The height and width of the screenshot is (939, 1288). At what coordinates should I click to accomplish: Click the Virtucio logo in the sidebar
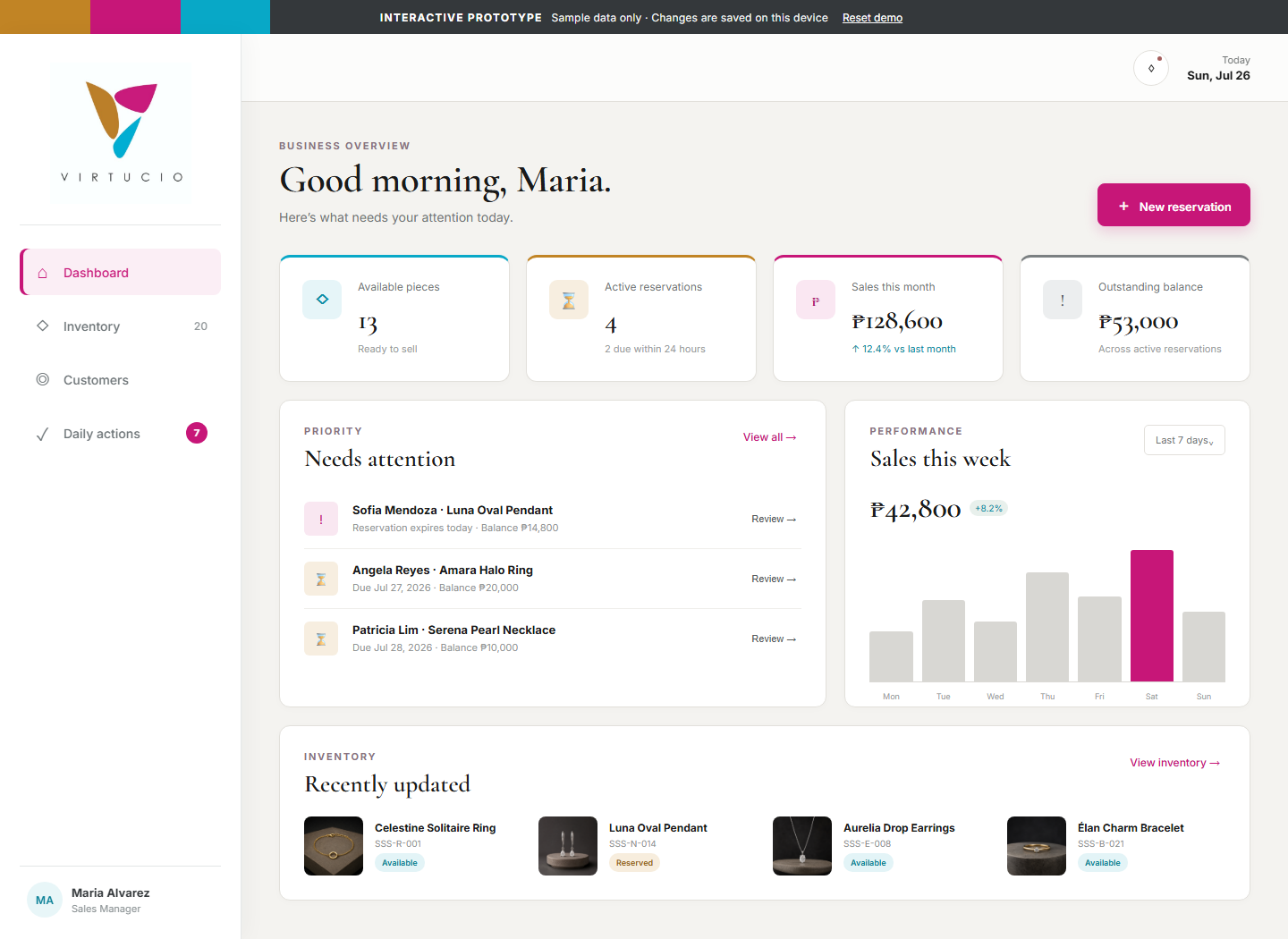pyautogui.click(x=121, y=131)
